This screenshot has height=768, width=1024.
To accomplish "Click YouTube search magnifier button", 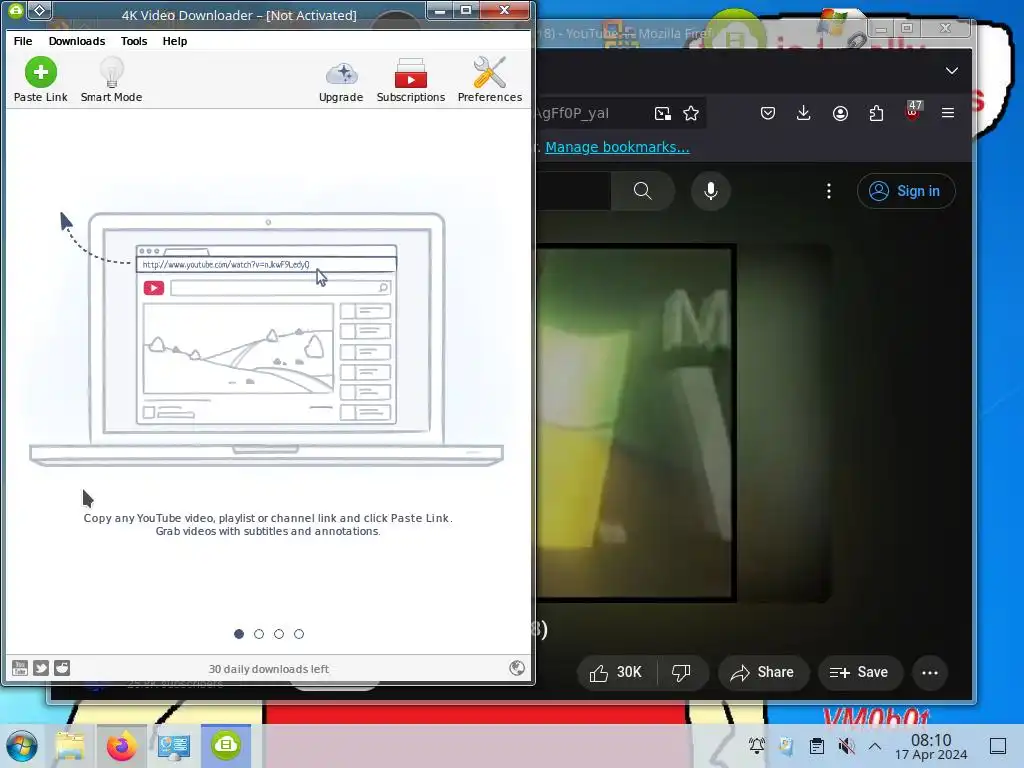I will 643,191.
